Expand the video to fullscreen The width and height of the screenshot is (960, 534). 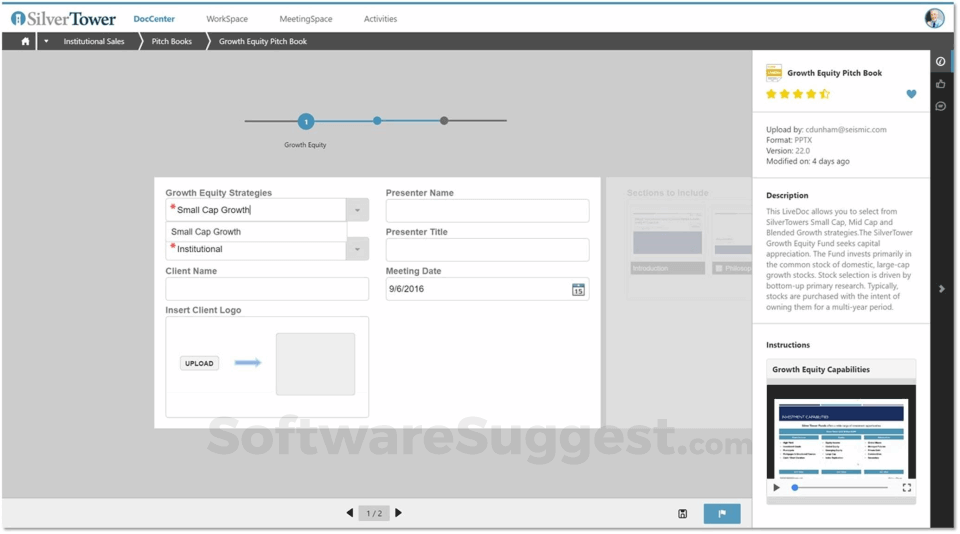pyautogui.click(x=907, y=487)
